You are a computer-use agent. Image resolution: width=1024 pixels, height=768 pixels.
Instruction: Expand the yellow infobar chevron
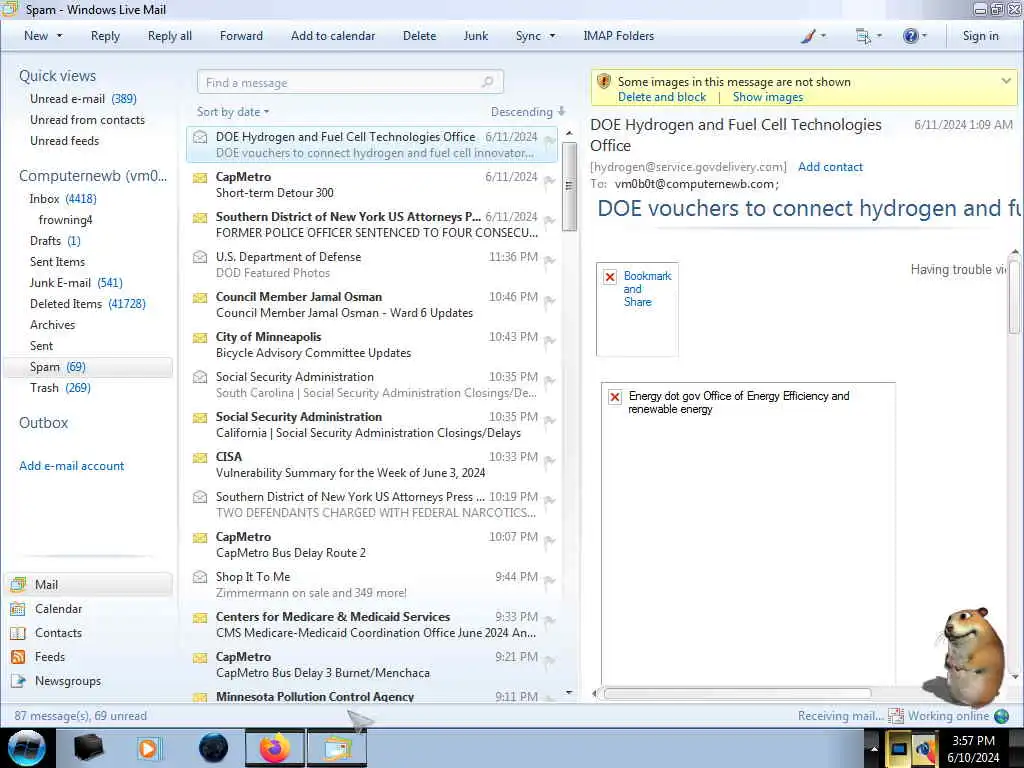click(x=1006, y=81)
